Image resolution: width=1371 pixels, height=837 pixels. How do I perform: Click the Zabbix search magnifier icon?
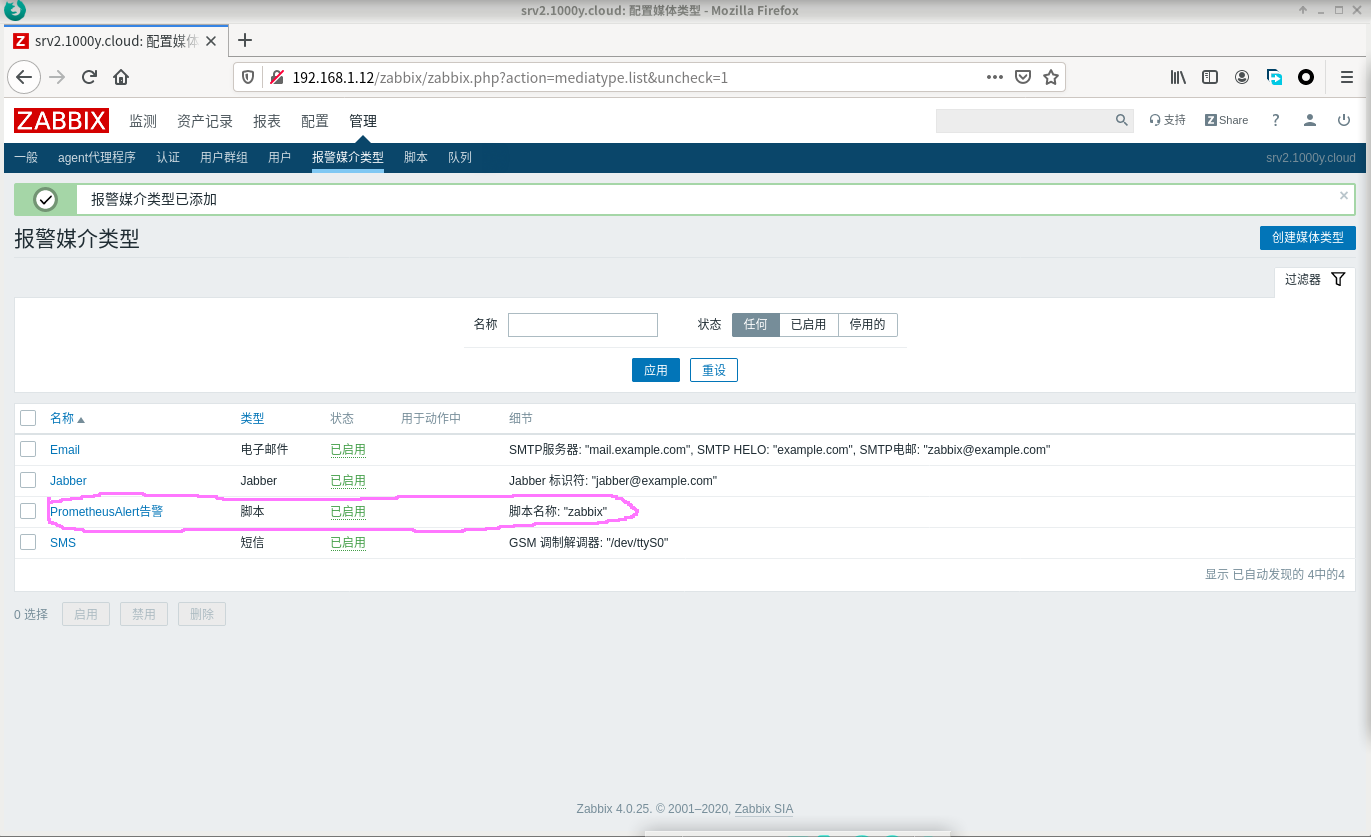1121,120
